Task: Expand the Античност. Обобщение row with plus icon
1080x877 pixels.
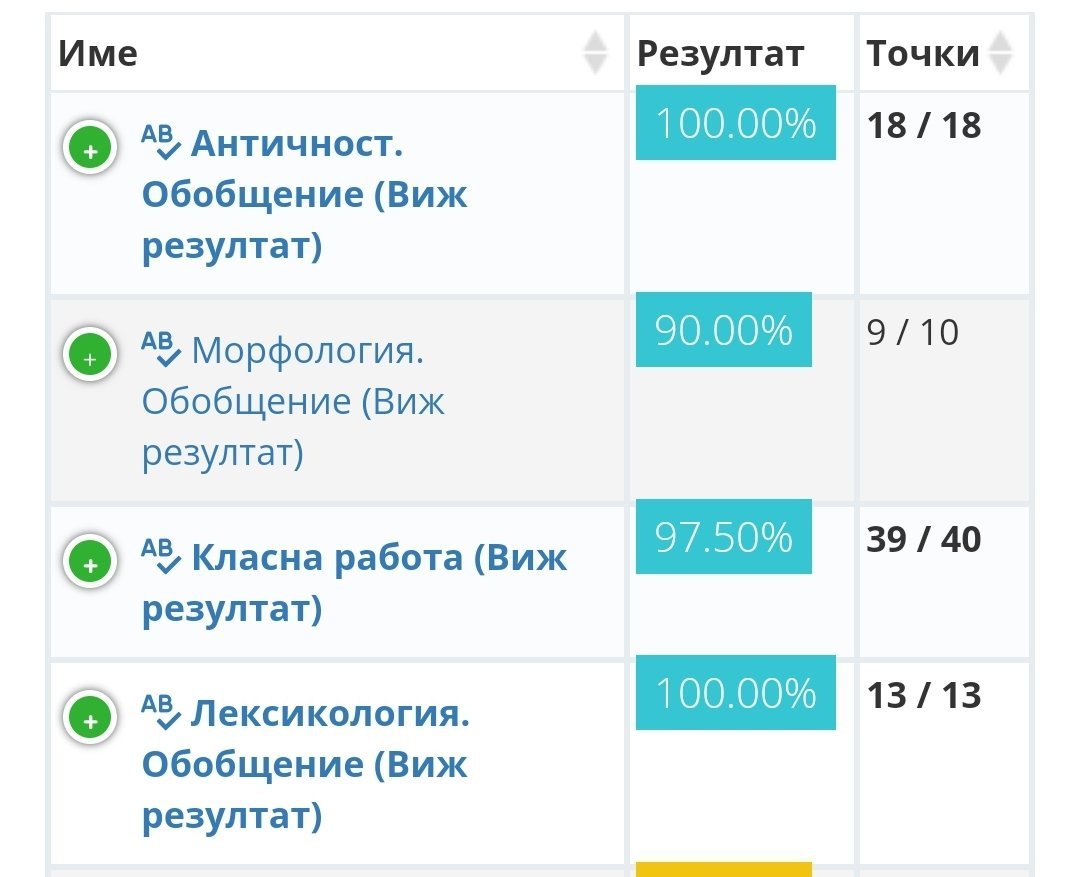Action: click(x=90, y=151)
